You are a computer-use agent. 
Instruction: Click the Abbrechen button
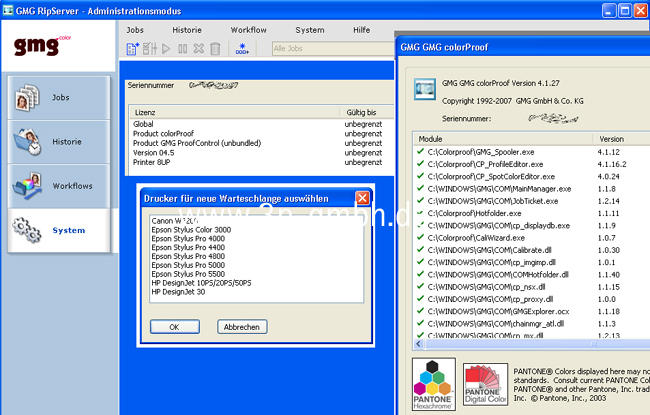click(241, 327)
